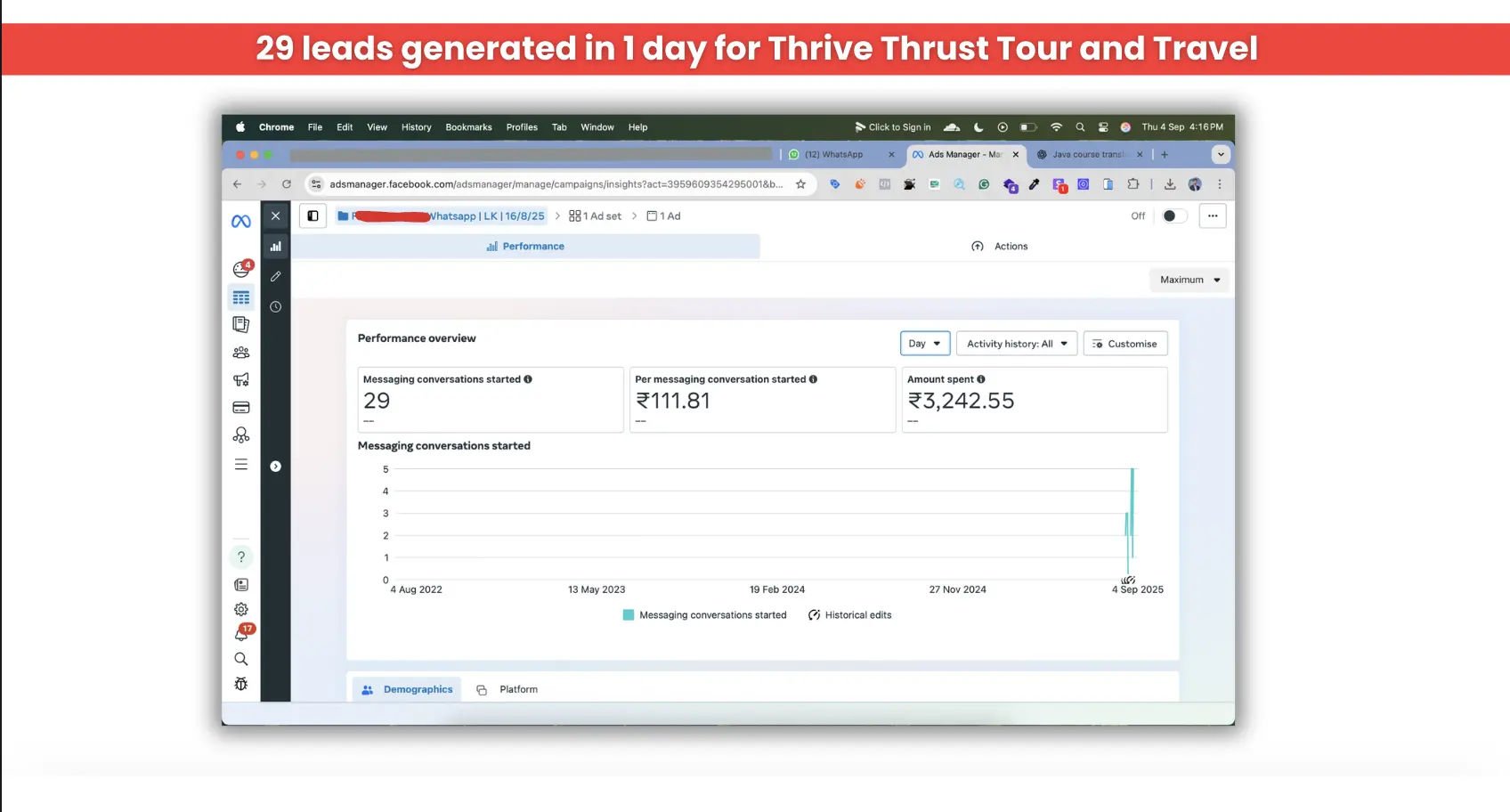Expand the dark panel with the arrow button

[x=276, y=467]
